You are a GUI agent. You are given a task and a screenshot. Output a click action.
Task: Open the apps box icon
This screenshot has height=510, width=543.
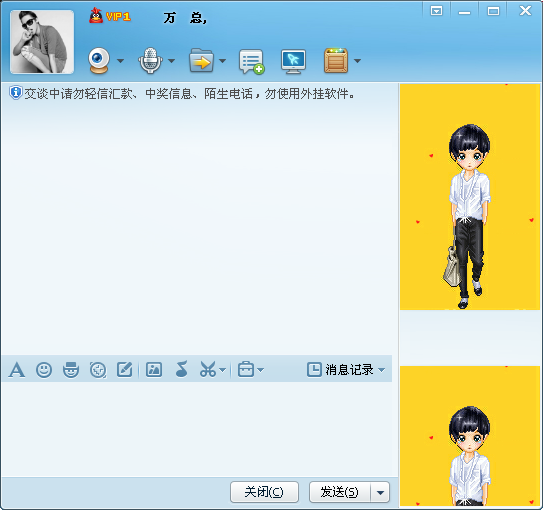[336, 61]
